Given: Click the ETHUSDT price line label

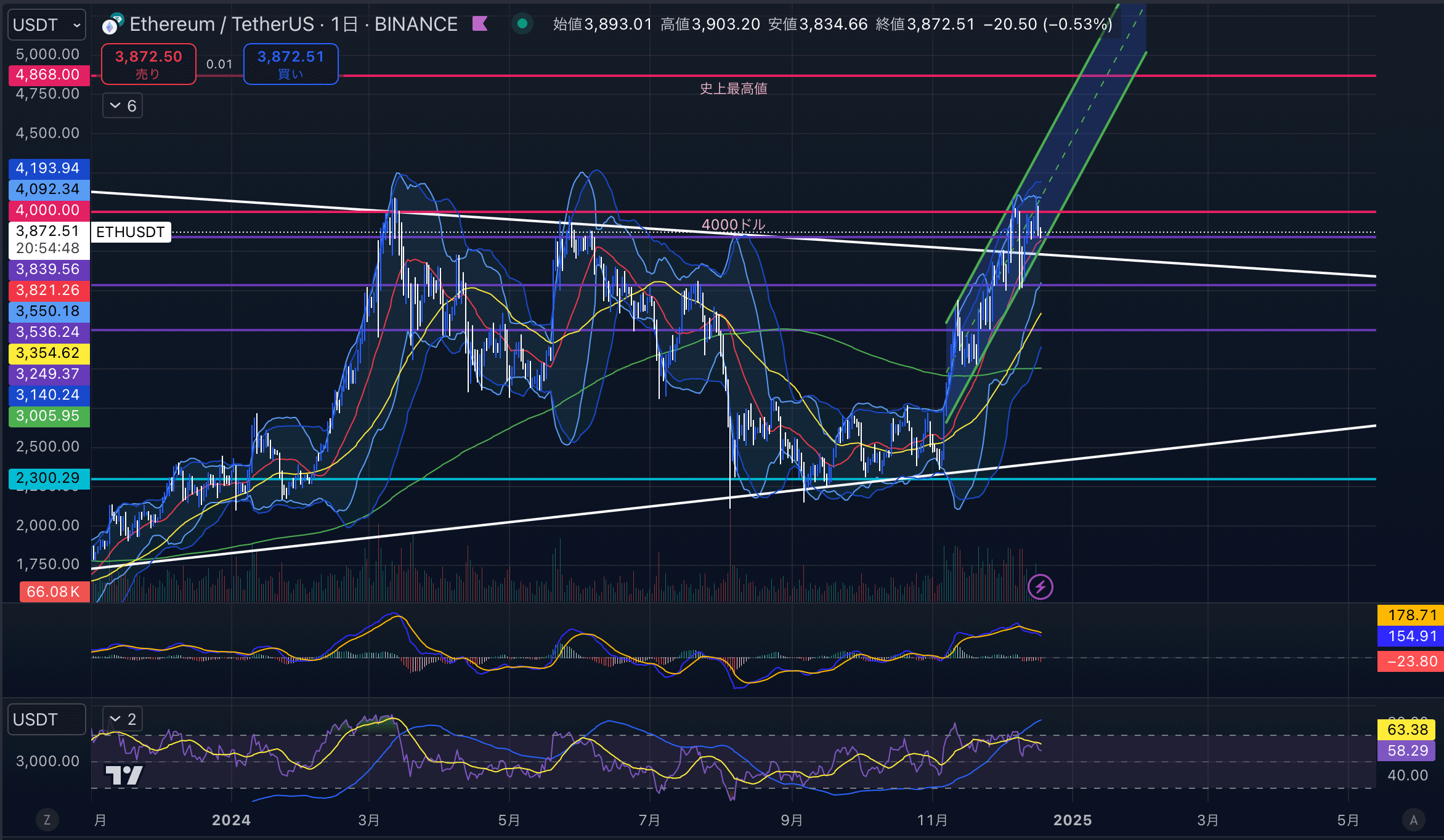Looking at the screenshot, I should (131, 232).
